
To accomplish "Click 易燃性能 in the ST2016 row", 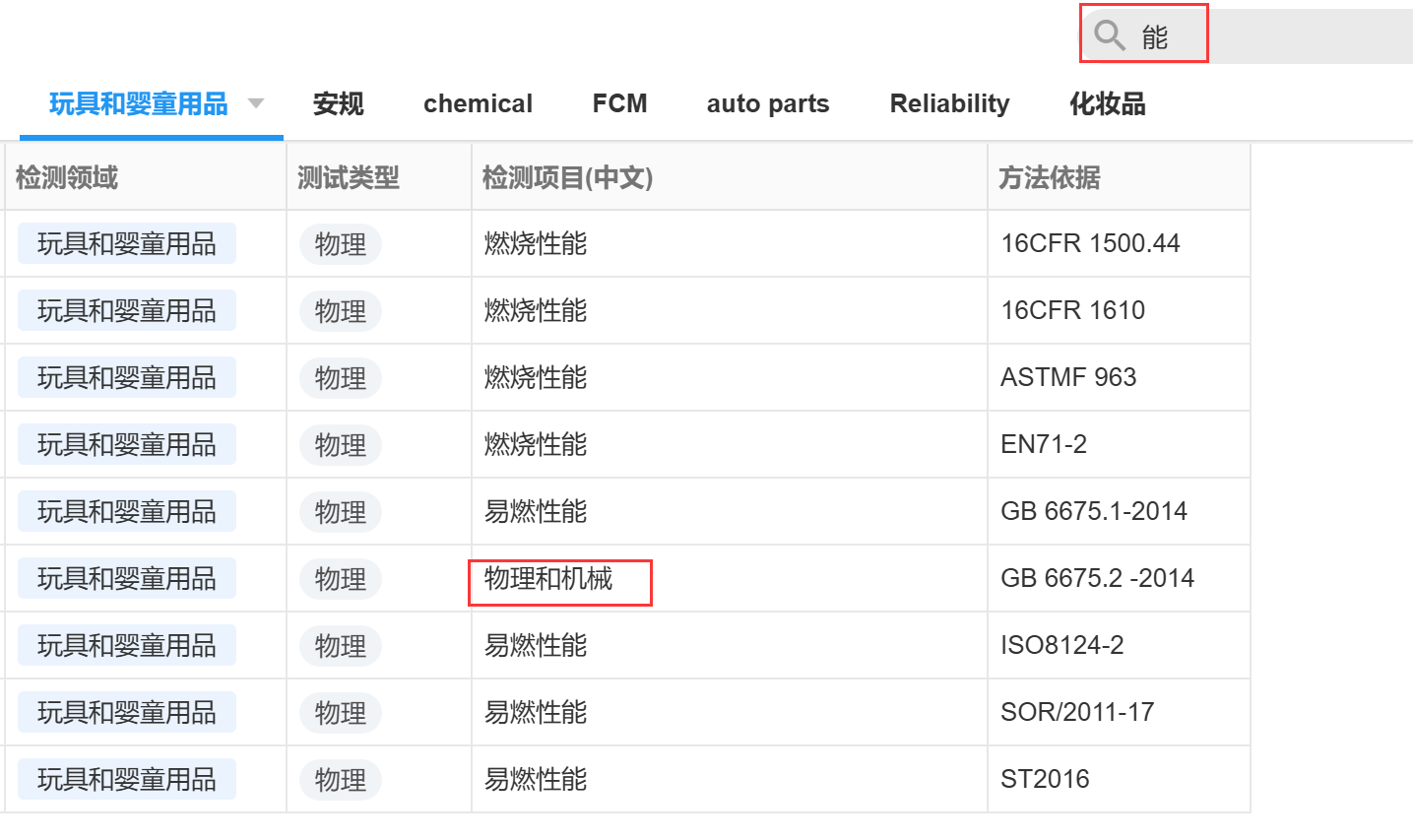I will [x=536, y=779].
